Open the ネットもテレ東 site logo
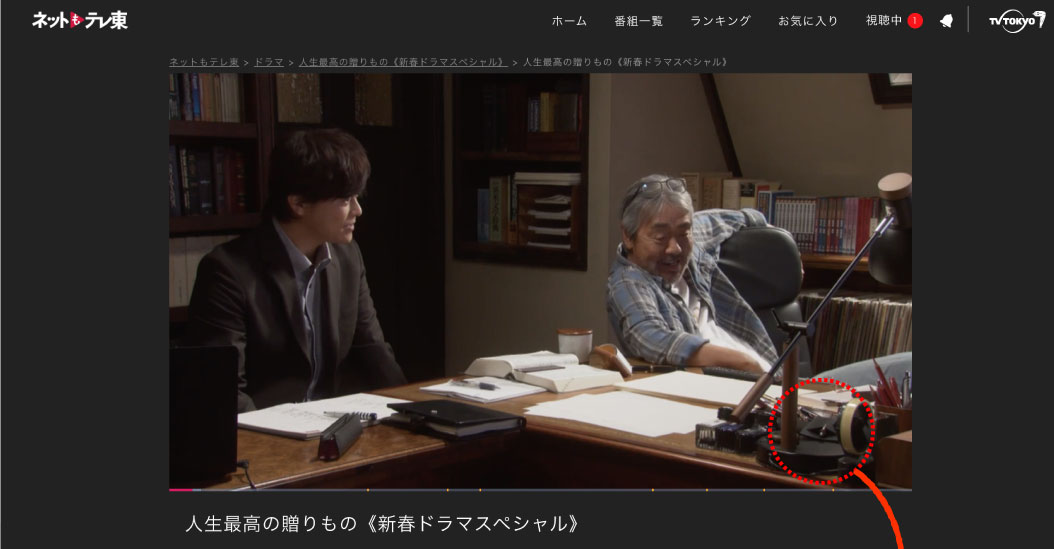1054x549 pixels. coord(79,20)
